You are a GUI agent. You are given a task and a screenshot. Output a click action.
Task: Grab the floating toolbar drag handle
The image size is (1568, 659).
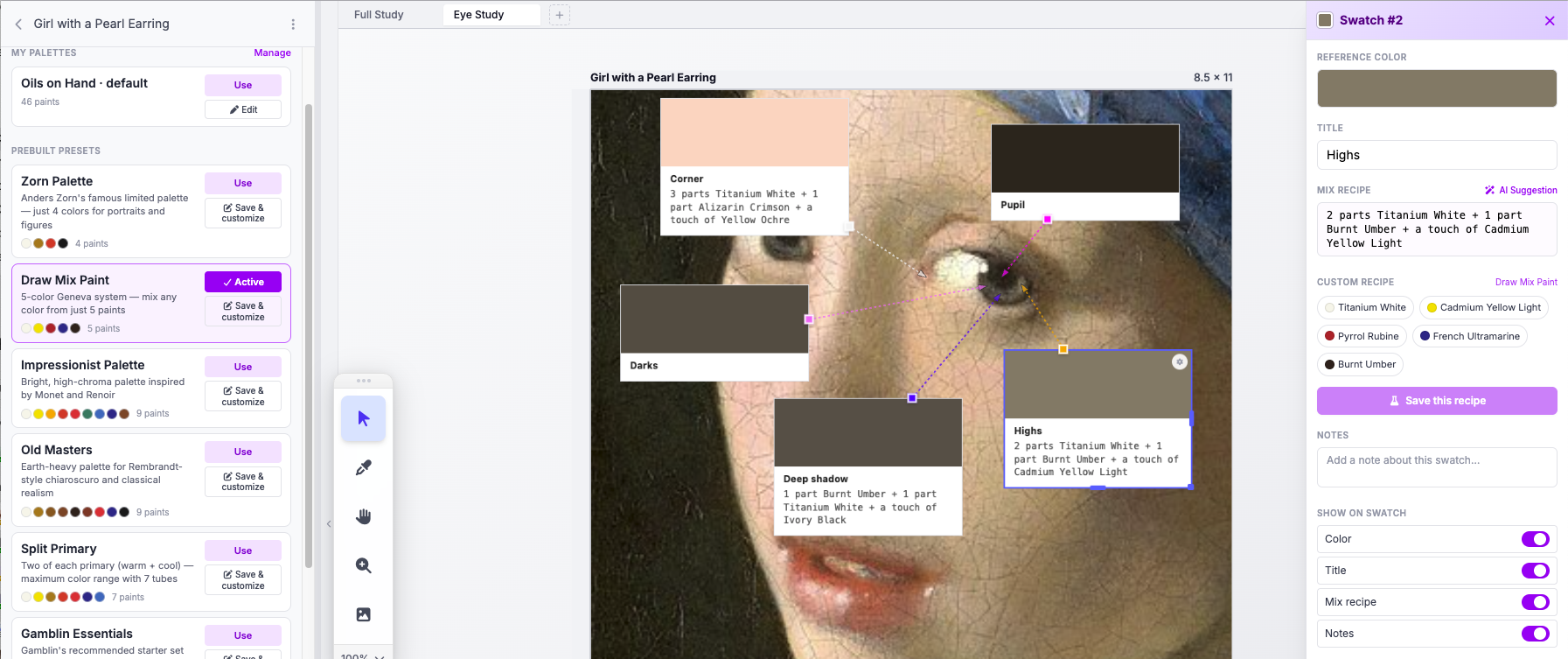pyautogui.click(x=364, y=381)
